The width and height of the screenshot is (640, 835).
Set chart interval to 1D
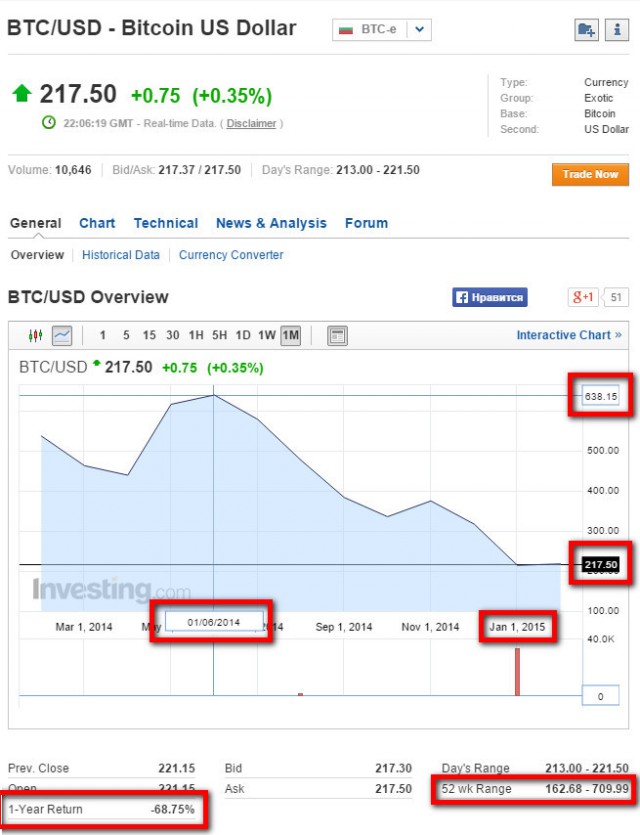243,335
